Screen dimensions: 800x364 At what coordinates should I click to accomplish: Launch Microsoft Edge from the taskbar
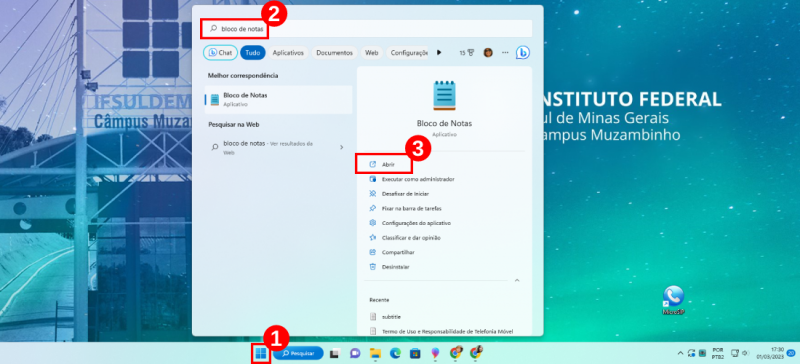click(x=395, y=353)
